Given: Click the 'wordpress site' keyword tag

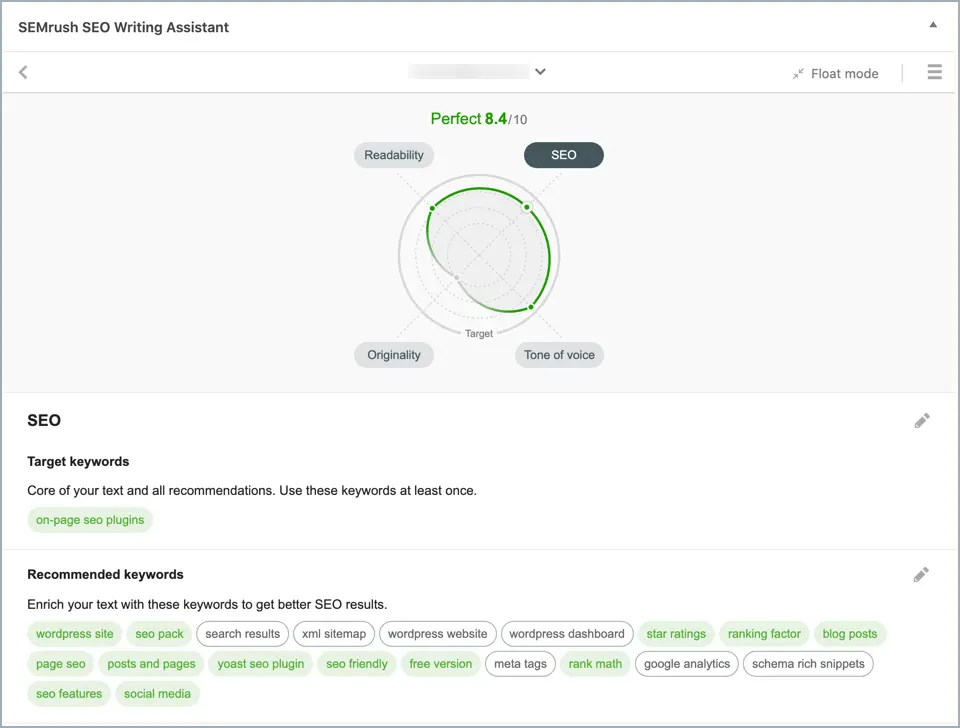Looking at the screenshot, I should pyautogui.click(x=75, y=634).
